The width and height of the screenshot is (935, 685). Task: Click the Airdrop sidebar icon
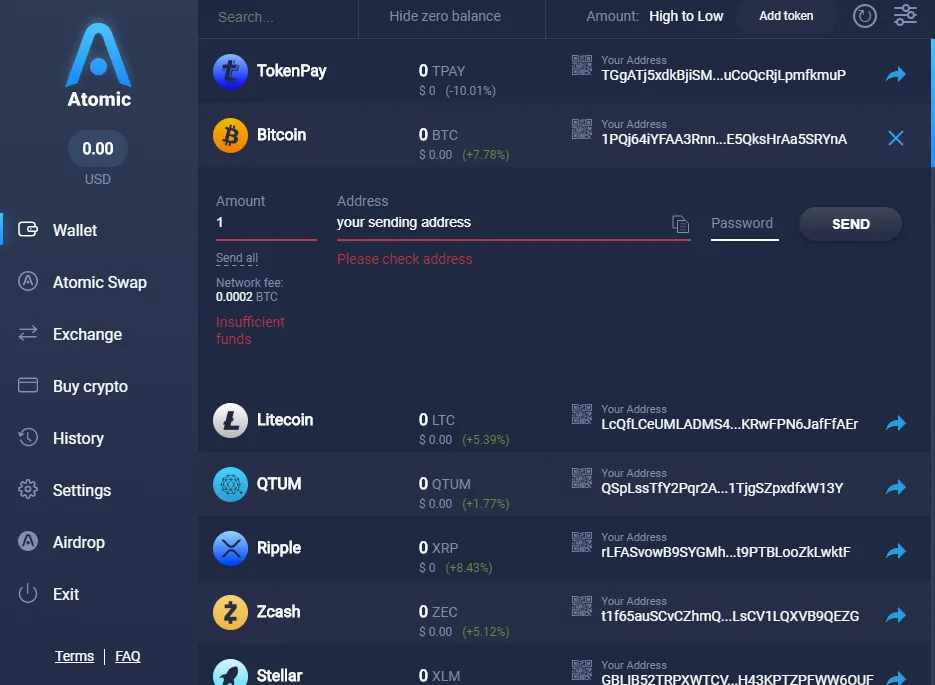pos(28,541)
